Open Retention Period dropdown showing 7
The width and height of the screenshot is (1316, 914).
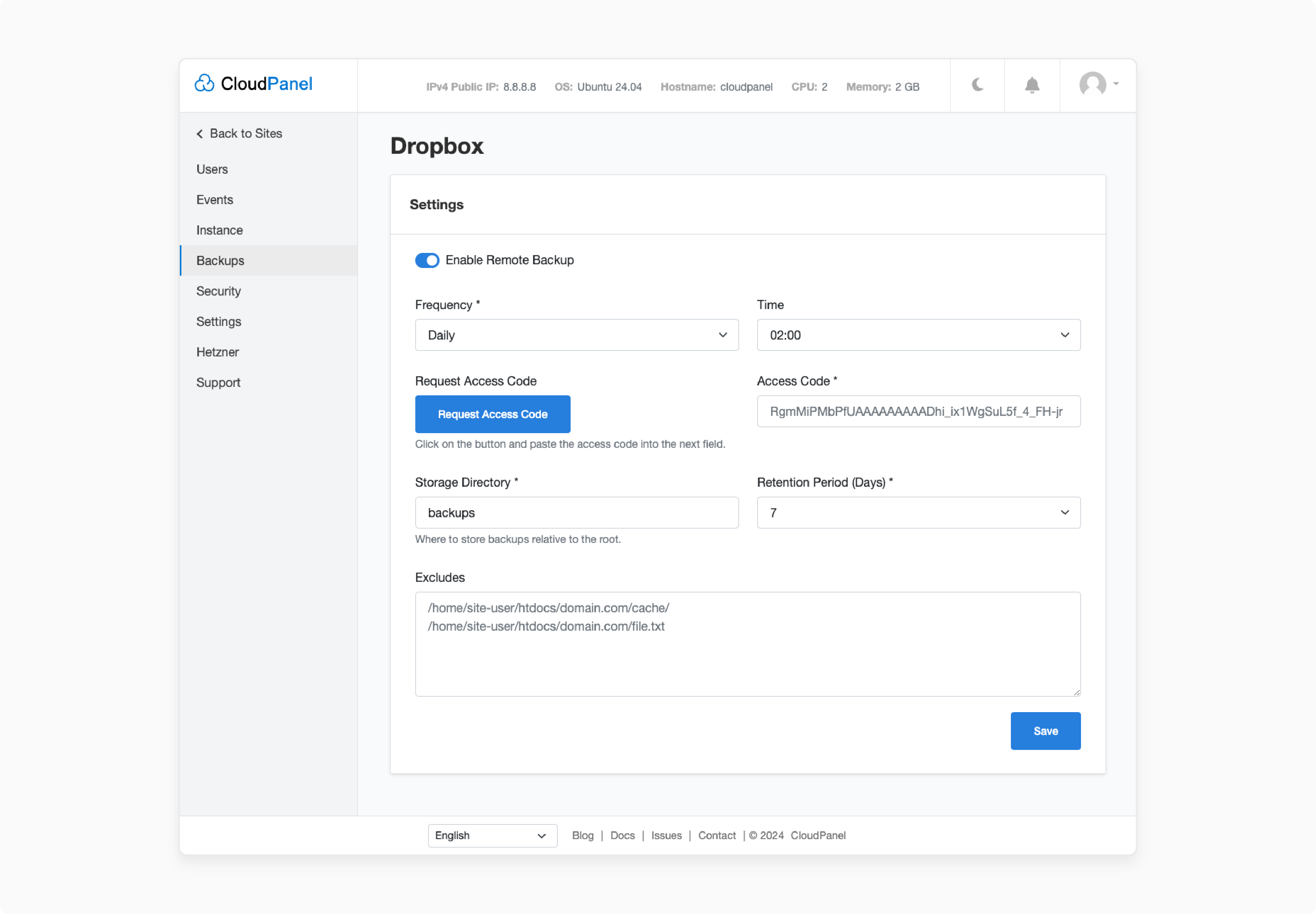click(x=918, y=512)
